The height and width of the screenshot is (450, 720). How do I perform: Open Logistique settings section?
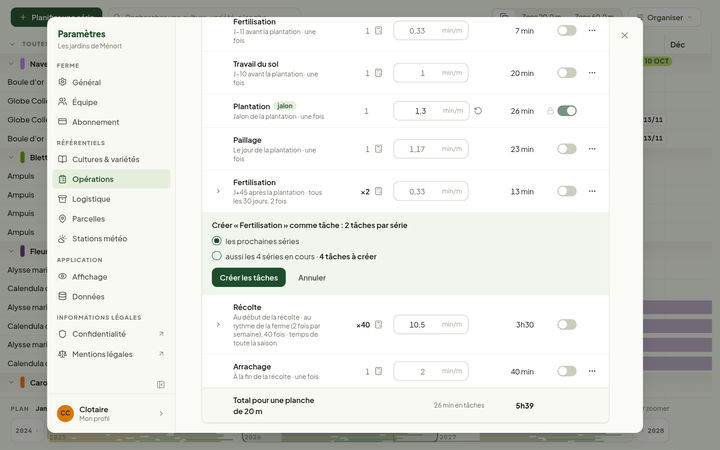[x=111, y=199]
